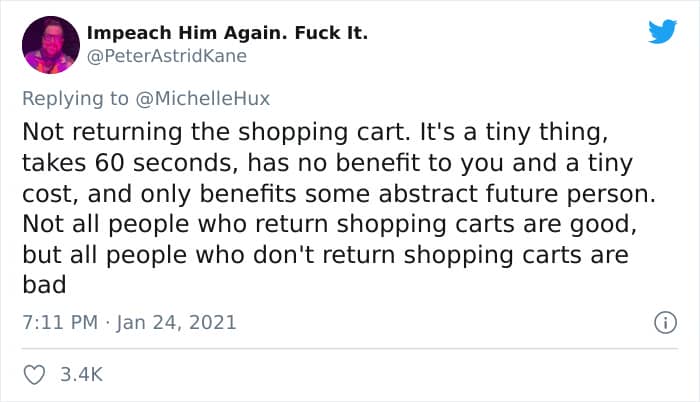Click the phrase "has no benefit to you"

pos(316,163)
